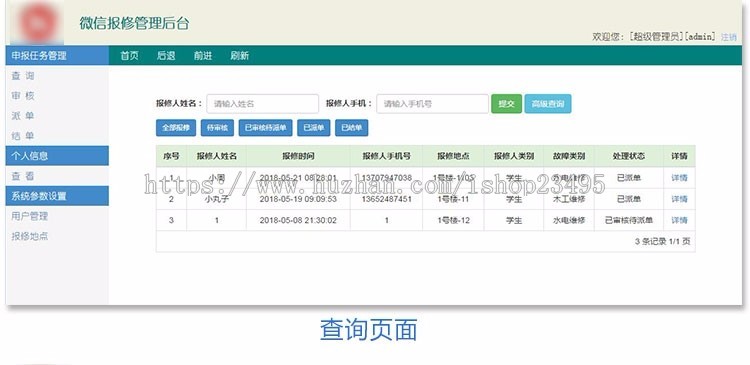Image resolution: width=750 pixels, height=365 pixels.
Task: Open 用户管理 in the sidebar
Action: click(30, 216)
